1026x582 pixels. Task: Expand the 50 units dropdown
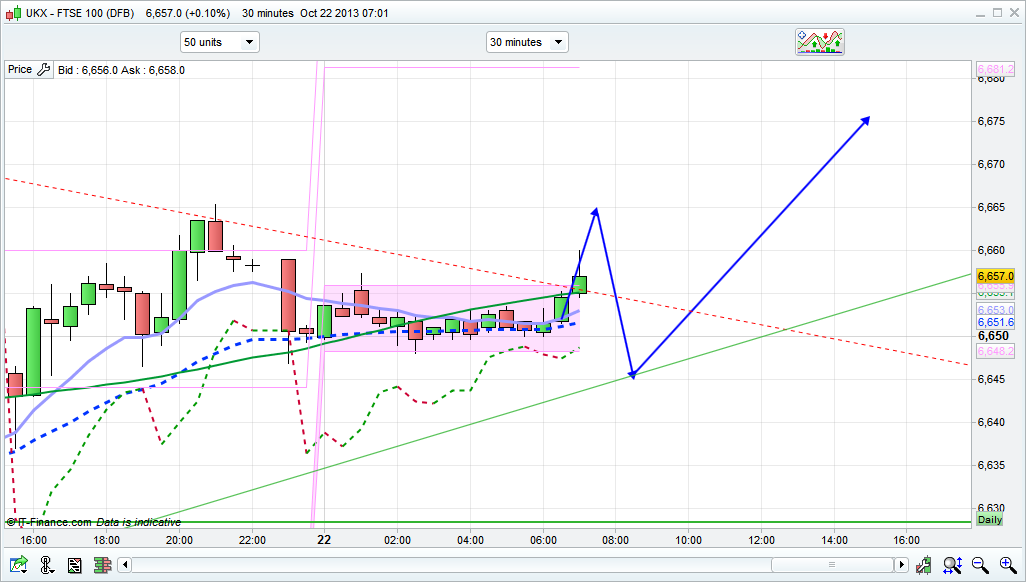[219, 42]
